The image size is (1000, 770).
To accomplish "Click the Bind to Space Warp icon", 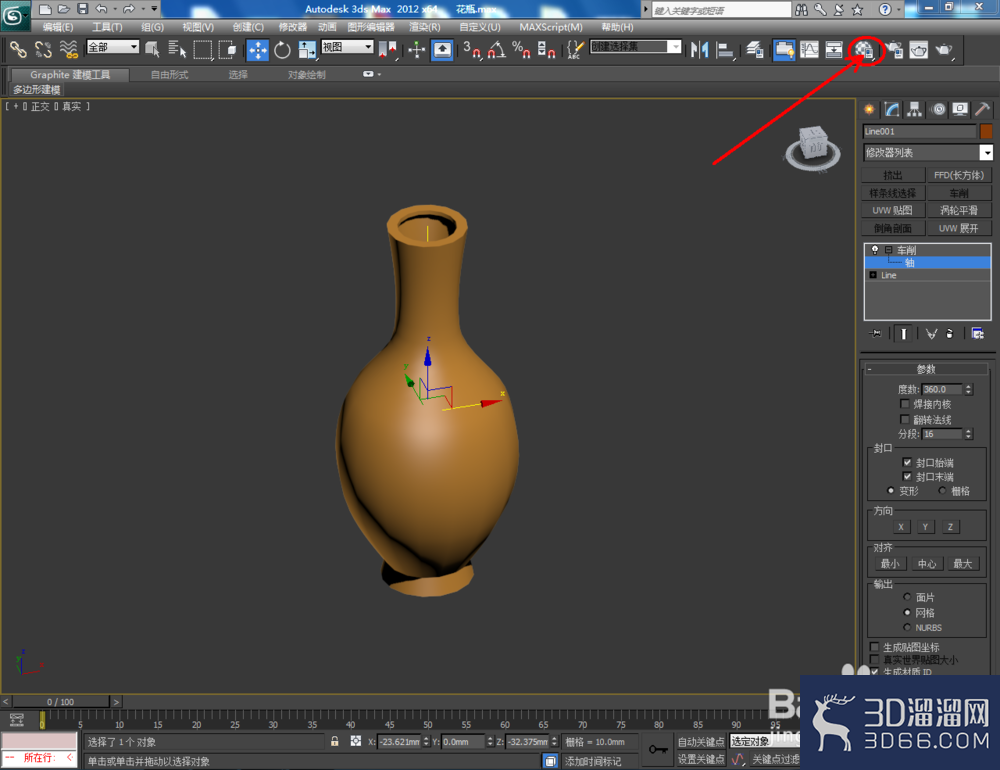I will pyautogui.click(x=68, y=49).
